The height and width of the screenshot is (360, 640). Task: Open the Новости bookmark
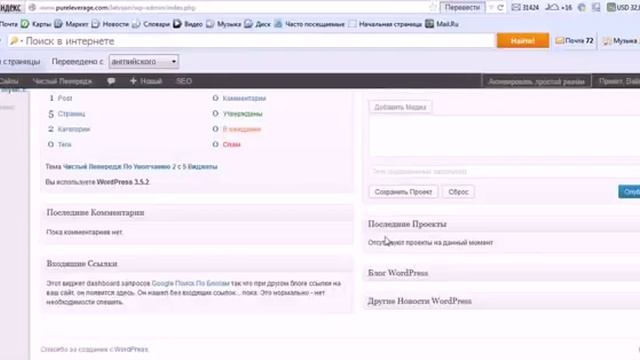pos(111,24)
